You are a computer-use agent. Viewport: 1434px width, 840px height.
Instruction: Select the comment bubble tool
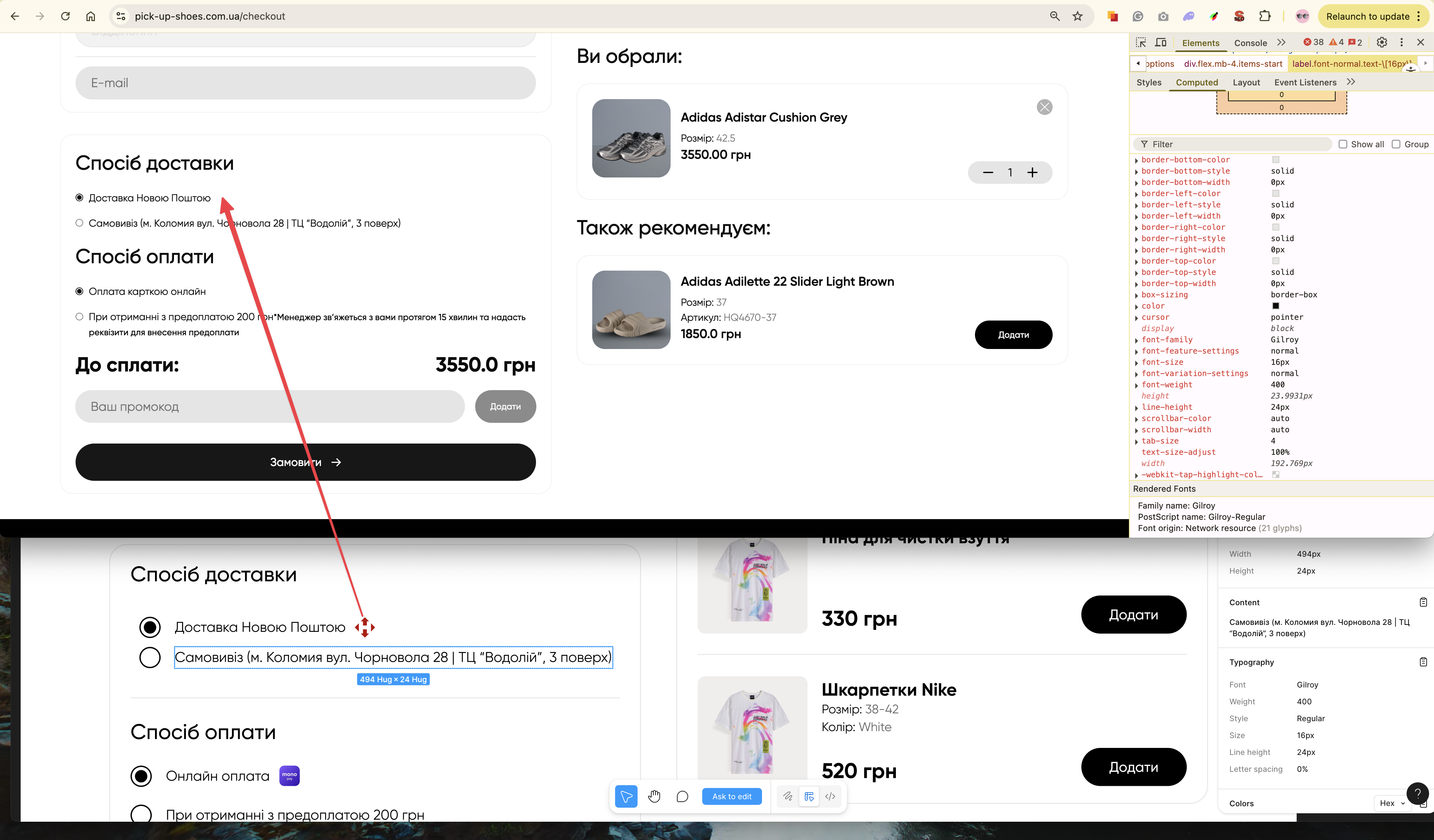(x=682, y=796)
